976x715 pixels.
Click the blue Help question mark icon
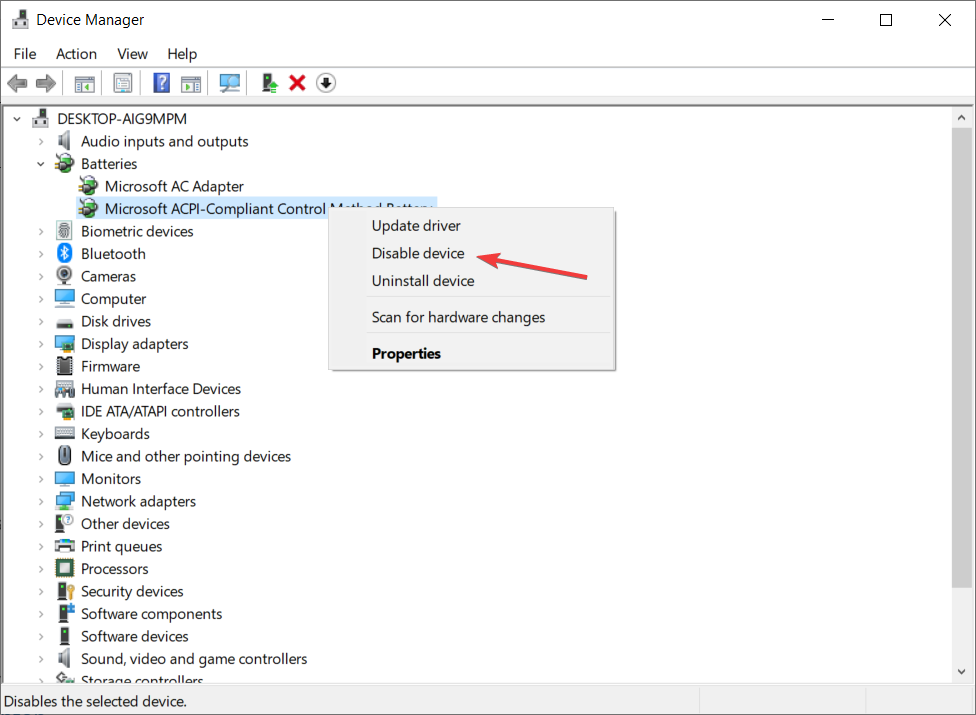tap(161, 83)
